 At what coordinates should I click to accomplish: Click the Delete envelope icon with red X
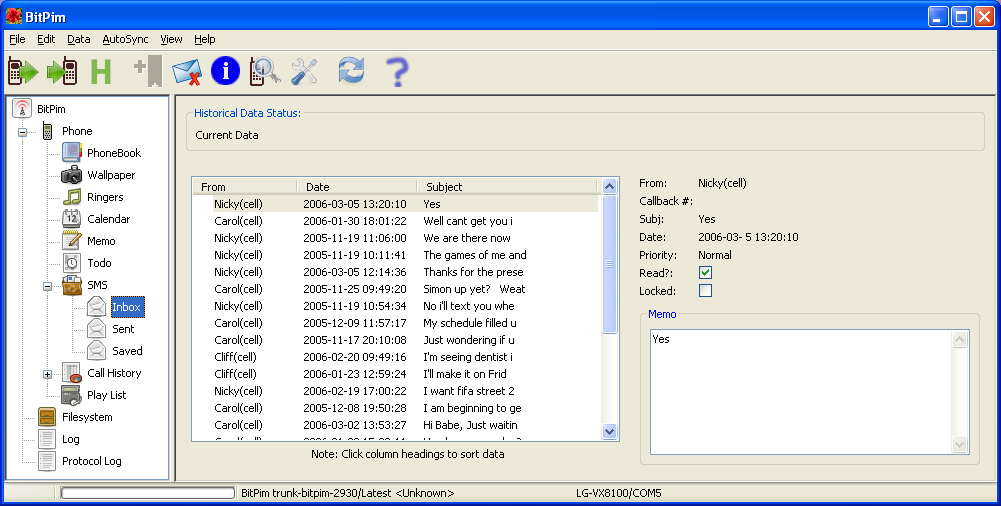187,71
